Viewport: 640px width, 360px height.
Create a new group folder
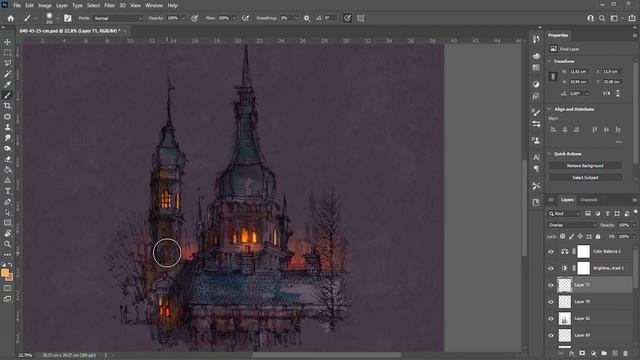click(x=604, y=353)
